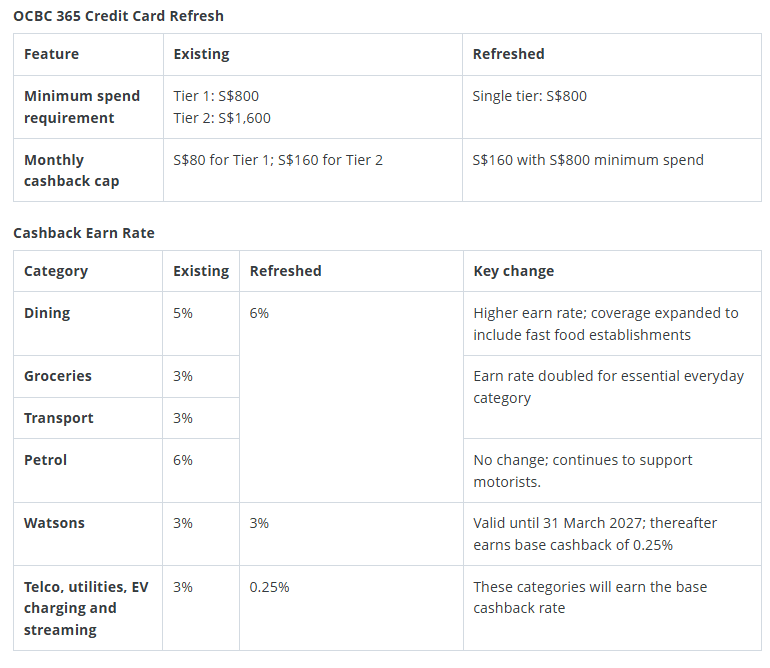Click the 'Transport' row label
Viewport: 770px width, 668px height.
[58, 418]
